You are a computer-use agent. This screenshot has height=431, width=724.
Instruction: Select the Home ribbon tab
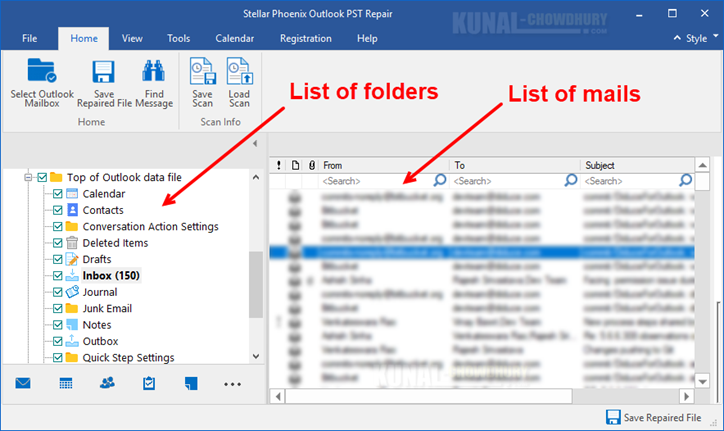[x=84, y=38]
